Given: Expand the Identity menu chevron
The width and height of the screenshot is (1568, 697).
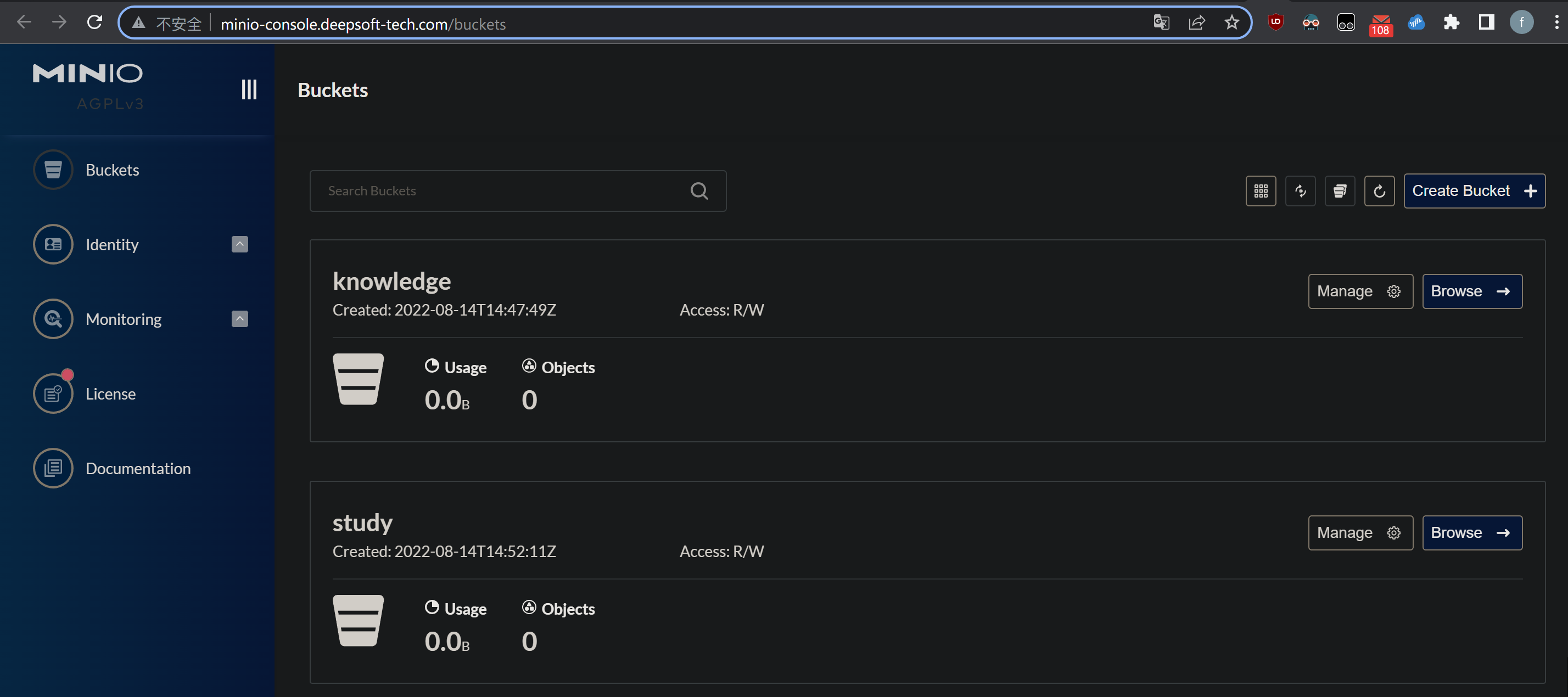Looking at the screenshot, I should coord(240,244).
